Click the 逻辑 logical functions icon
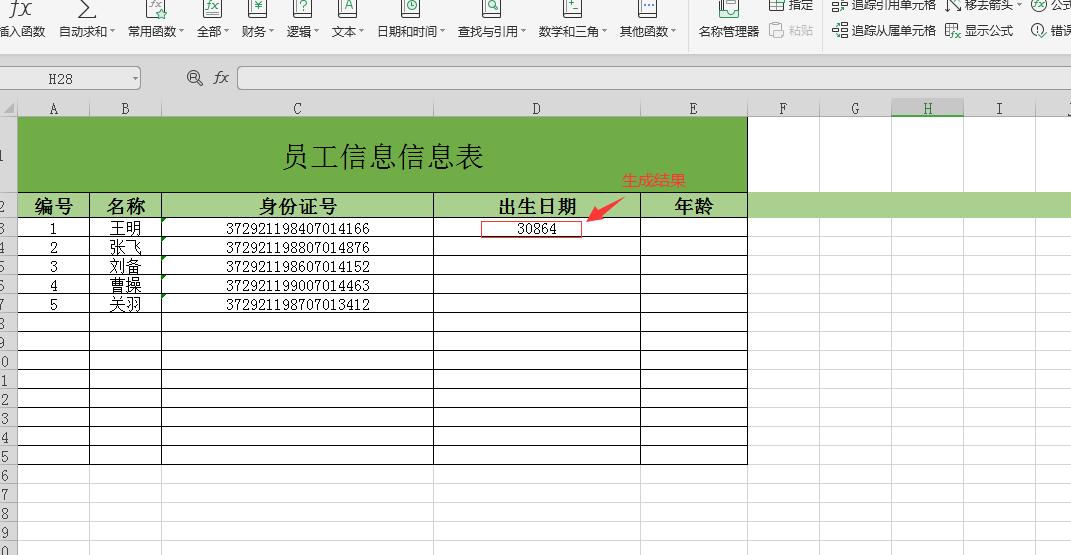This screenshot has height=555, width=1071. [x=302, y=9]
